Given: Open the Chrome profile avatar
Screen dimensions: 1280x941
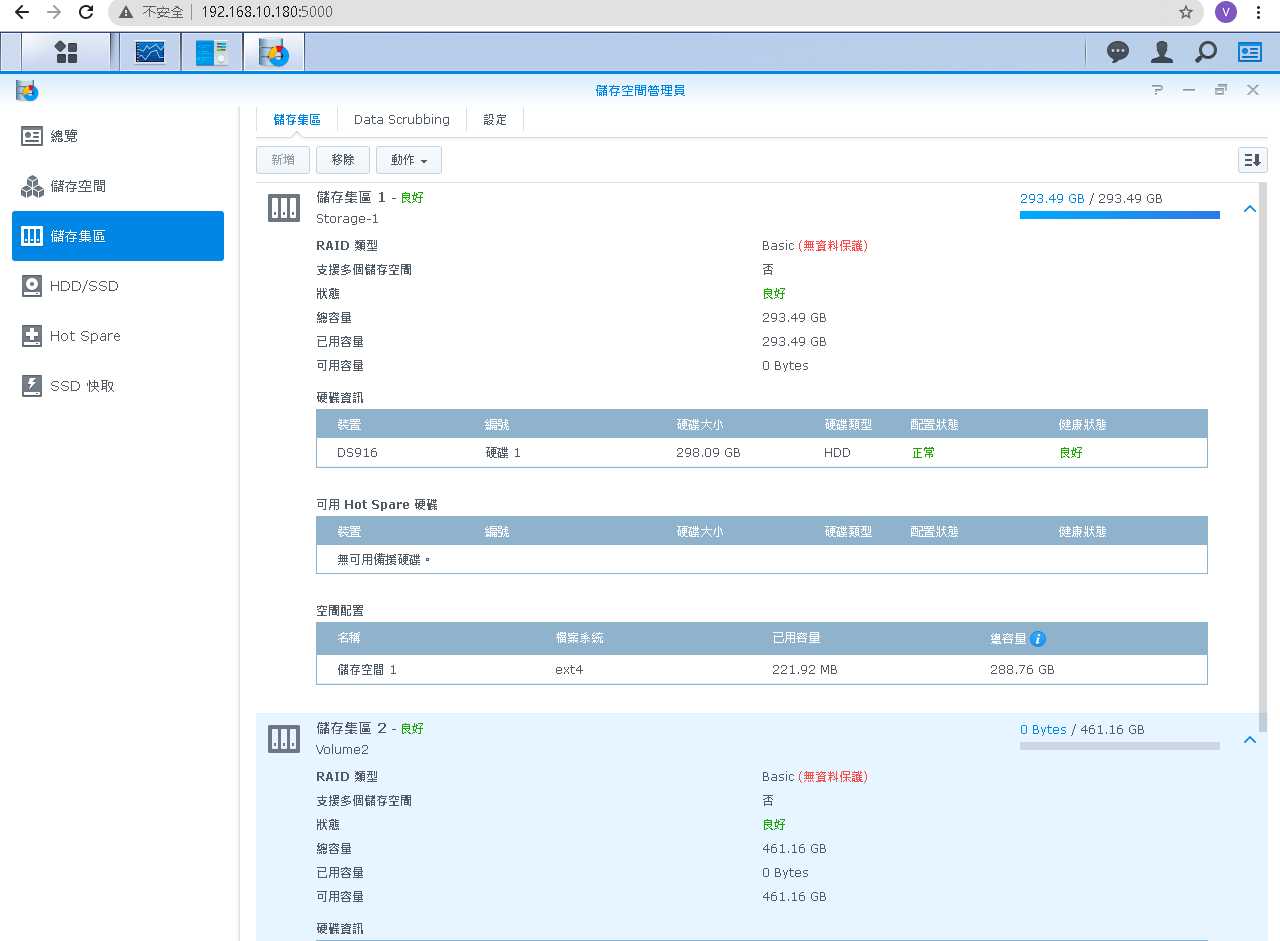Looking at the screenshot, I should 1226,12.
